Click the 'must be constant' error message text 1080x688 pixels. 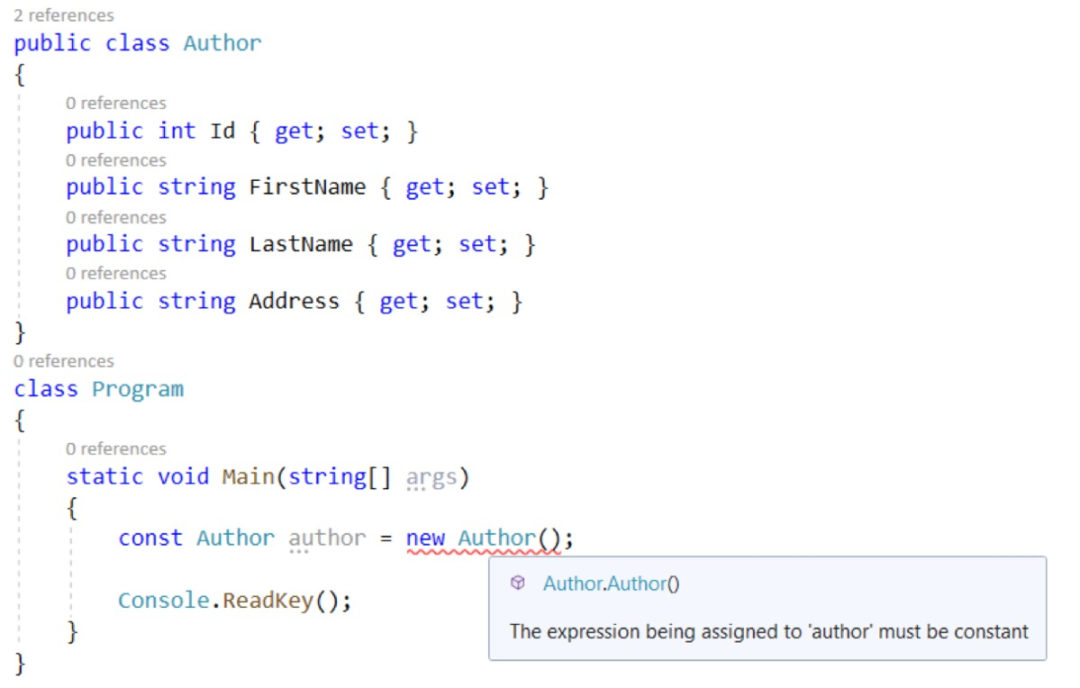[769, 632]
